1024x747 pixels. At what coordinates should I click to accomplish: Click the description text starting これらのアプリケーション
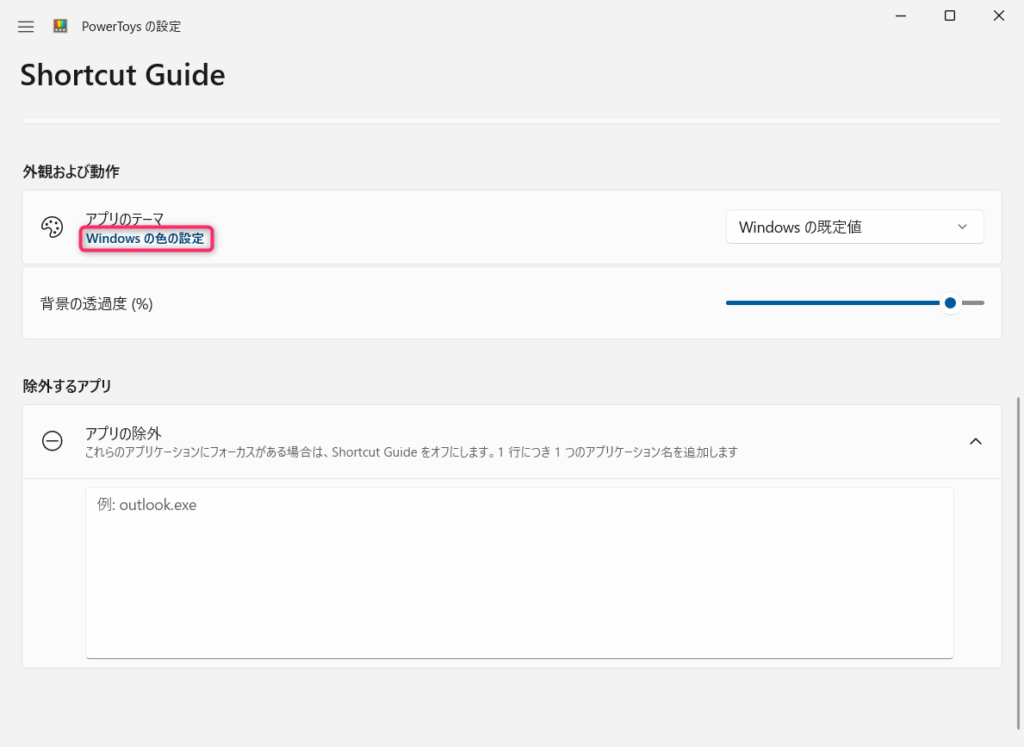(x=411, y=452)
